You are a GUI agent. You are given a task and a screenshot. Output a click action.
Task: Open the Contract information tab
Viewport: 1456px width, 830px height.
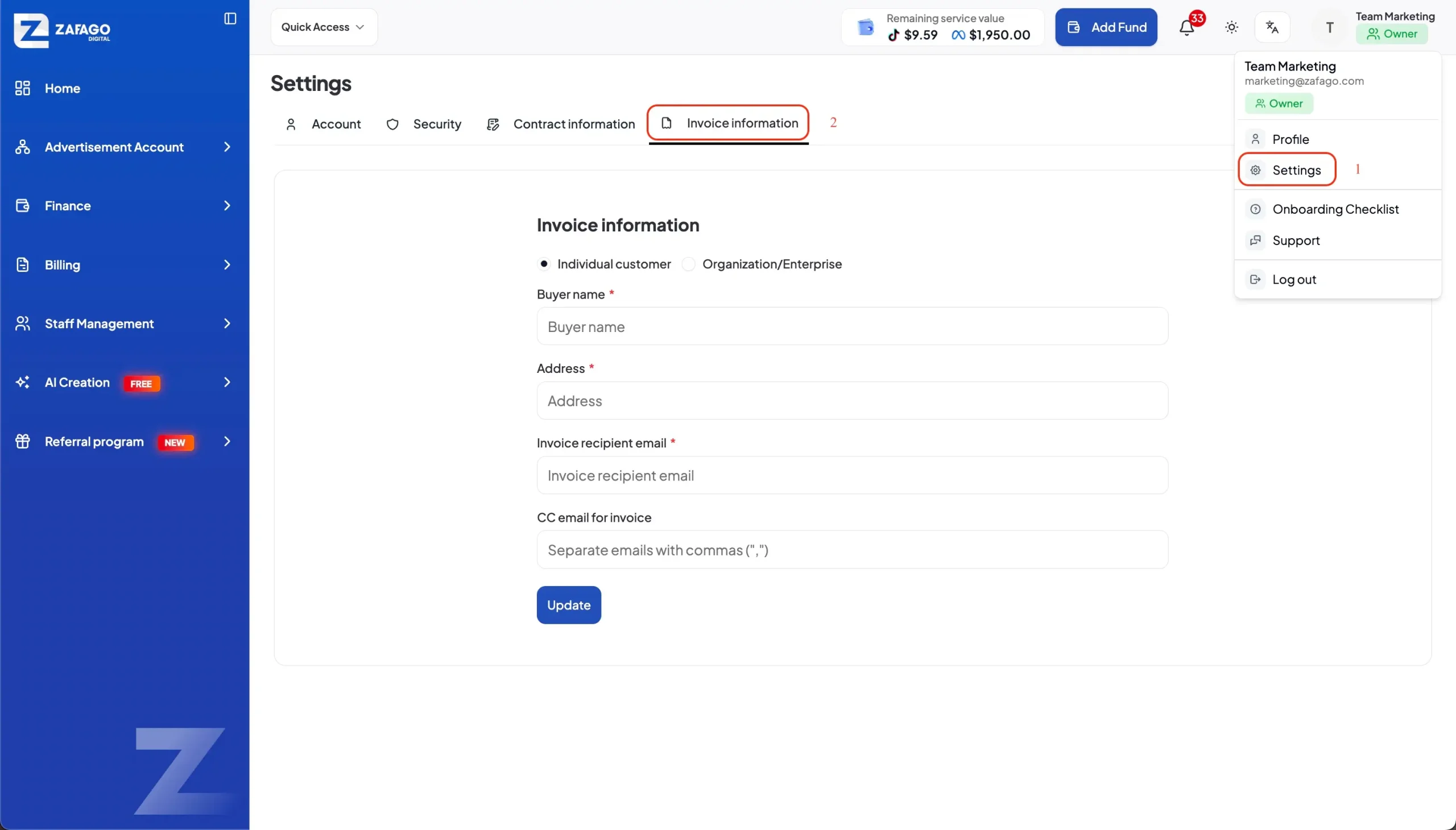click(561, 125)
